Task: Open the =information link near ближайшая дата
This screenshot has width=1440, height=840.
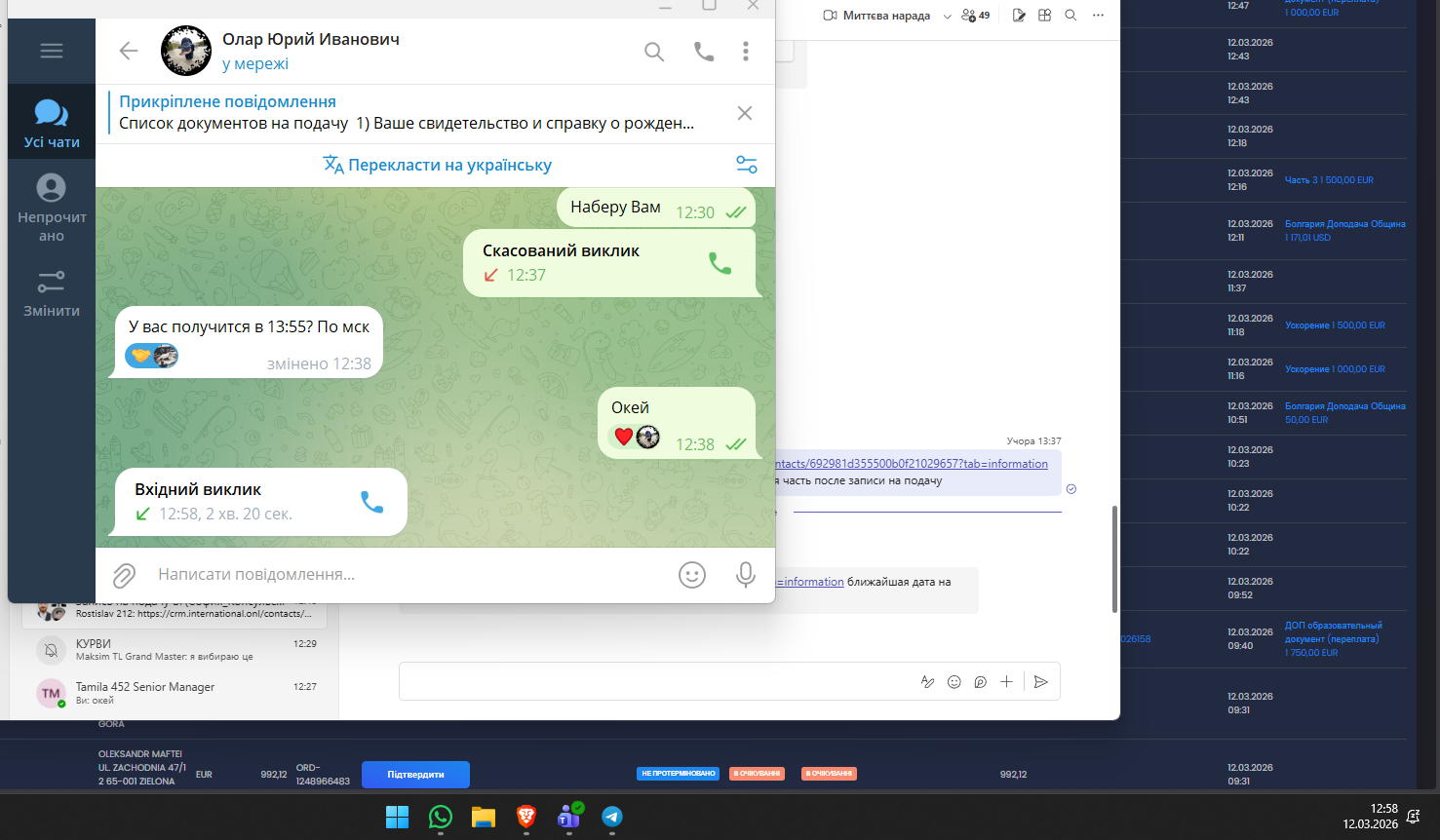Action: click(x=810, y=582)
